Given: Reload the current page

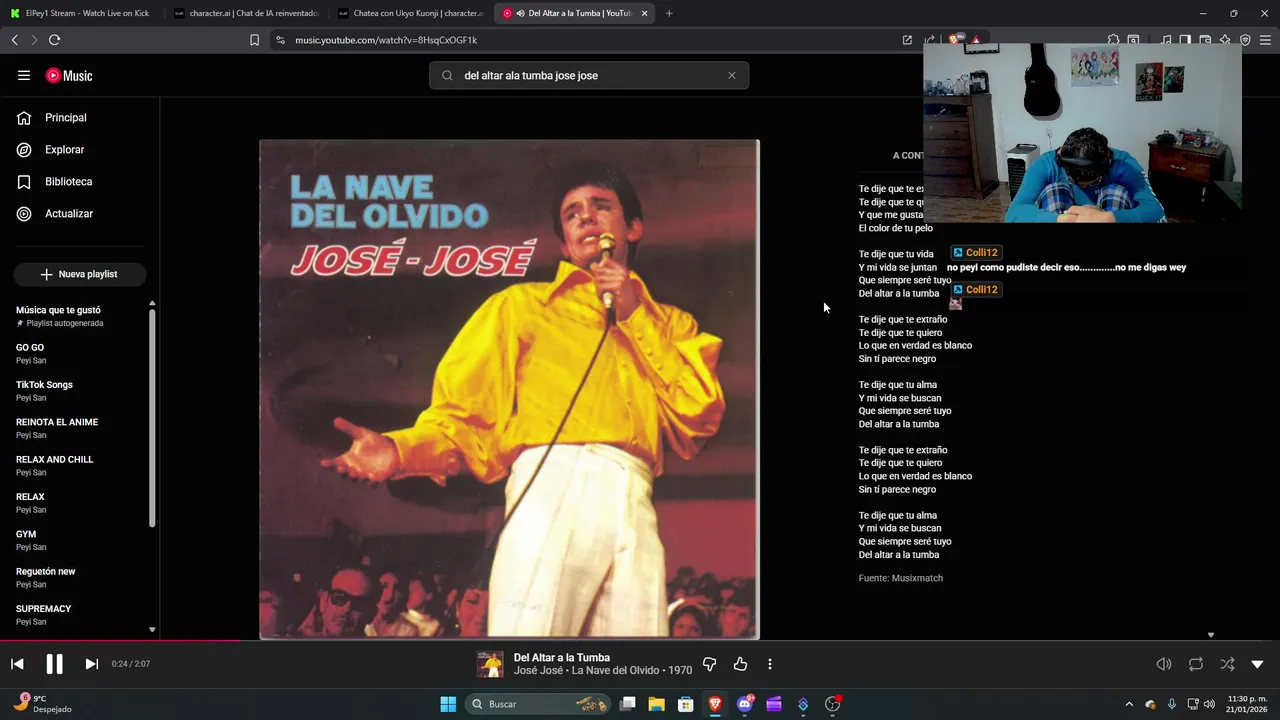Looking at the screenshot, I should 54,40.
